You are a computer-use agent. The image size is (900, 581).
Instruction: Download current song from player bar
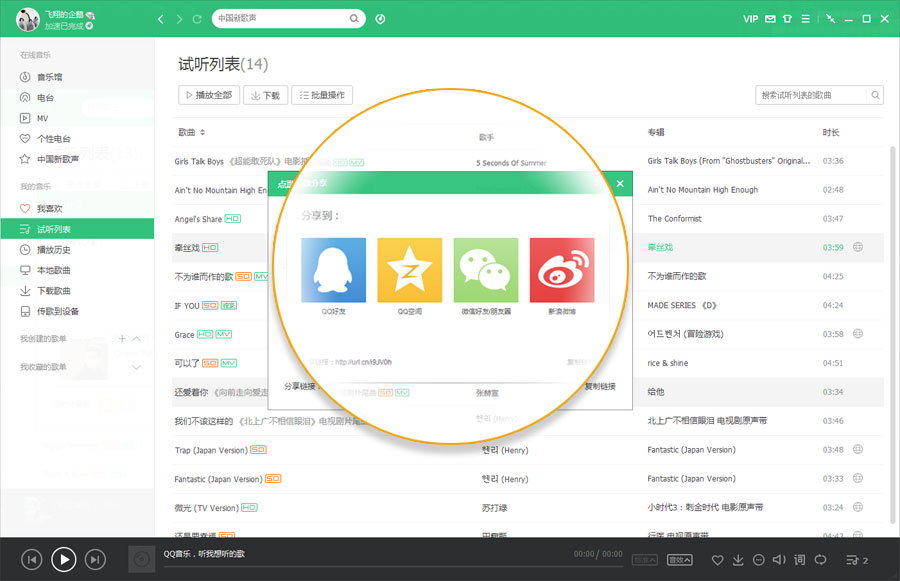pos(738,560)
